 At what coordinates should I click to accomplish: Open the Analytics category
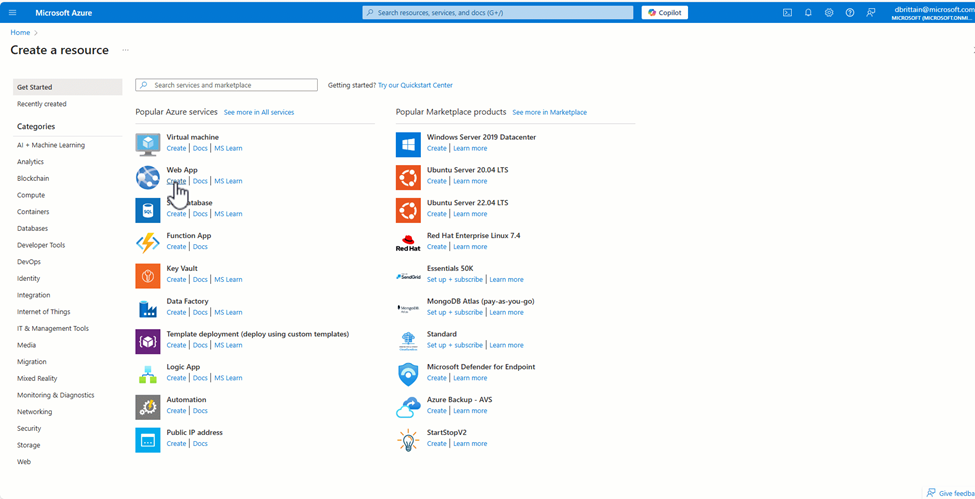tap(30, 162)
